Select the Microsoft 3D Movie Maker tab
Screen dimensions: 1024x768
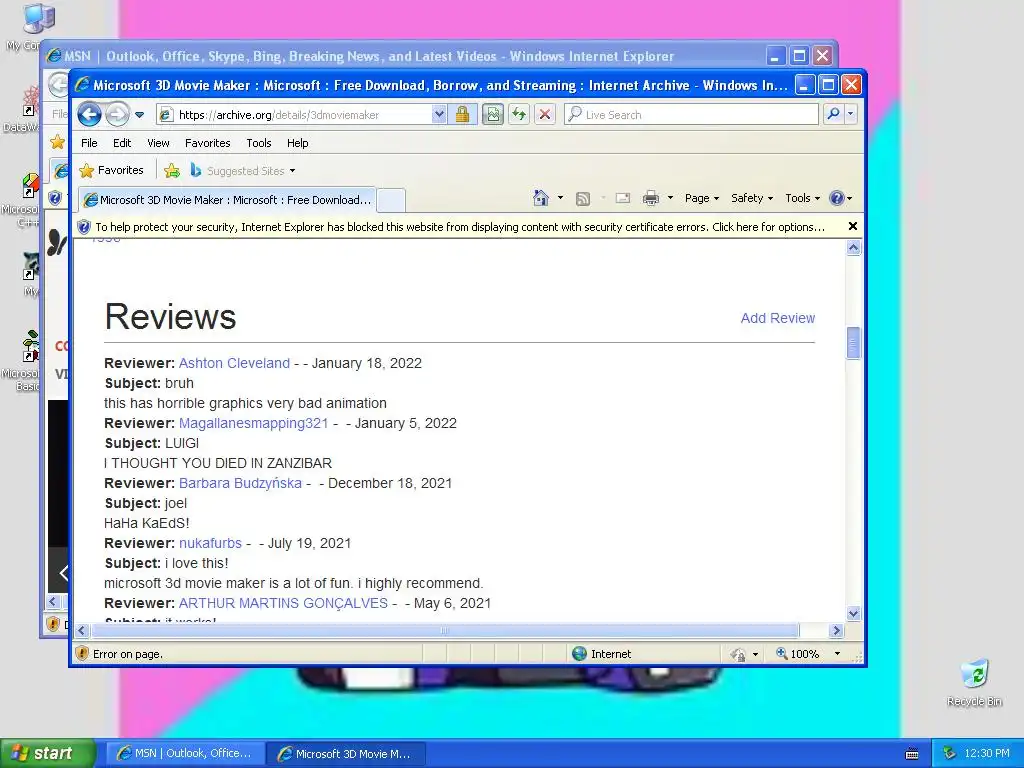[x=228, y=200]
